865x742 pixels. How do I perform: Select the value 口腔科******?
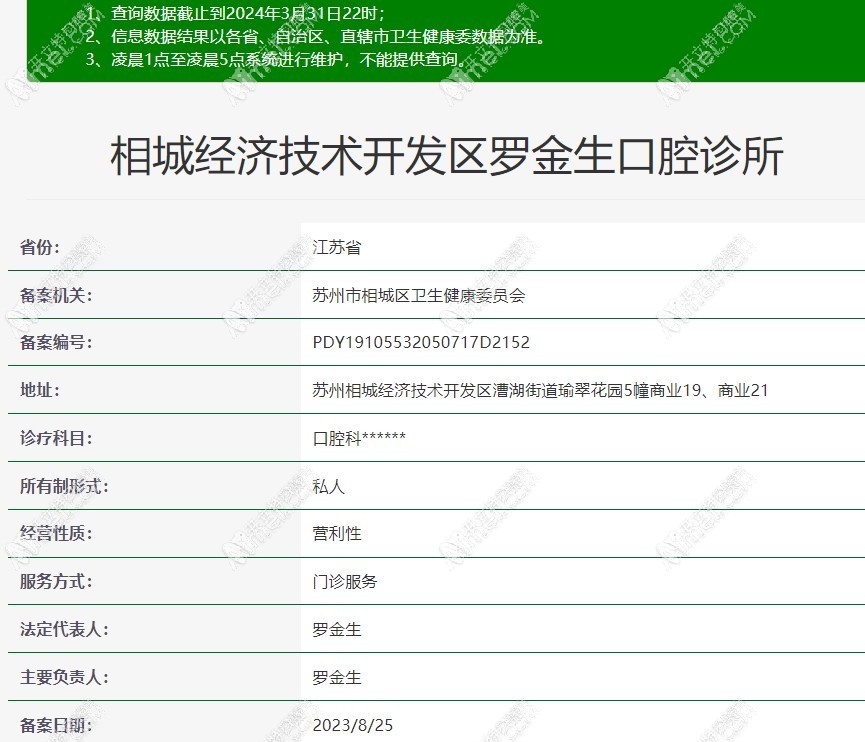pos(359,438)
